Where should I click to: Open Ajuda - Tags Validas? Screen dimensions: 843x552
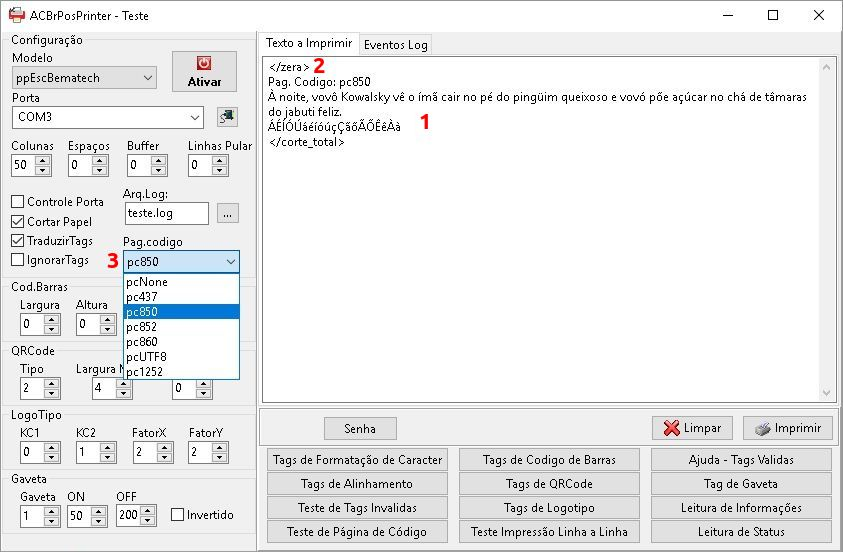(x=741, y=460)
